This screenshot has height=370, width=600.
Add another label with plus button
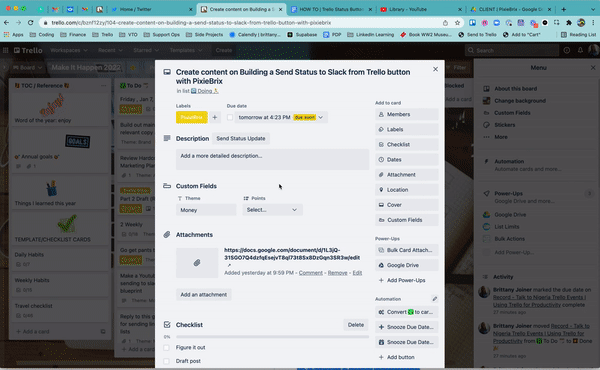(x=215, y=117)
